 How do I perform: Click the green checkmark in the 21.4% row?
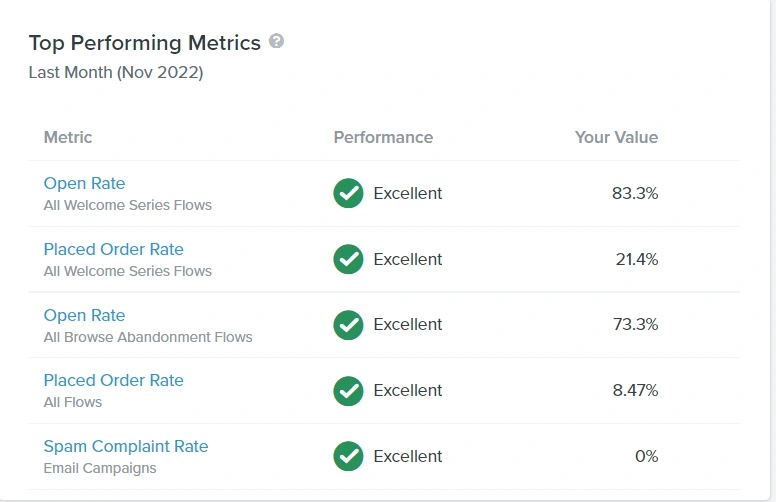pos(348,259)
